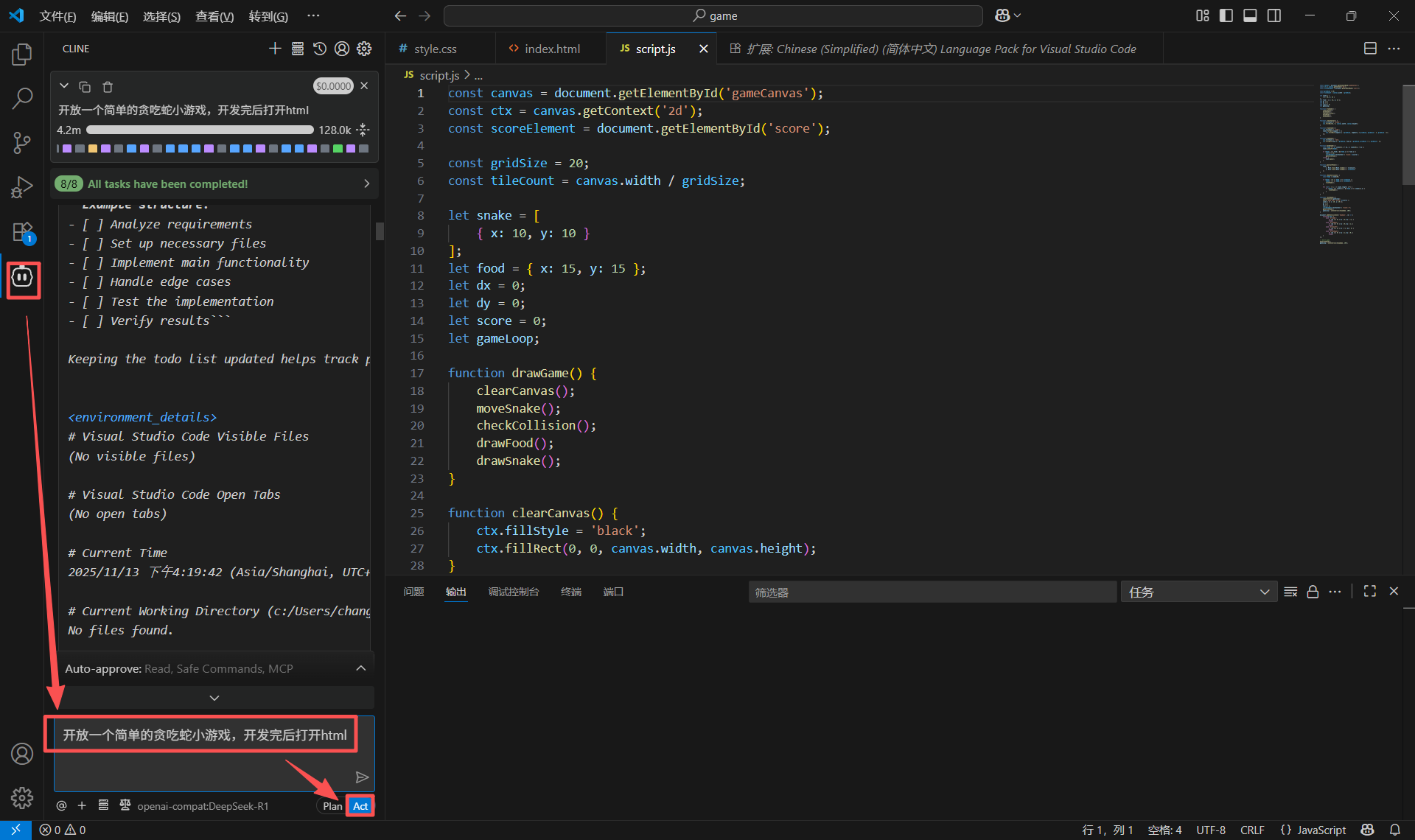Screen dimensions: 1415x840
Task: Switch Cline to Plan mode
Action: coord(332,806)
